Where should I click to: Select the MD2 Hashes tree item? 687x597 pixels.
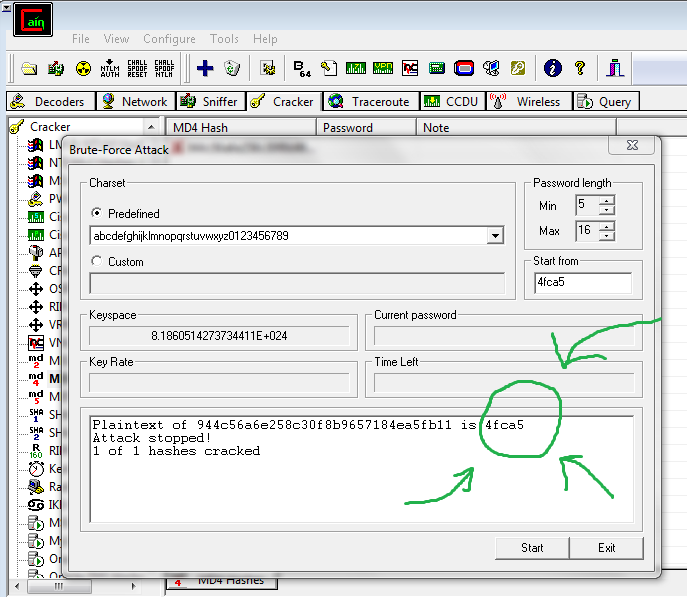[x=44, y=361]
